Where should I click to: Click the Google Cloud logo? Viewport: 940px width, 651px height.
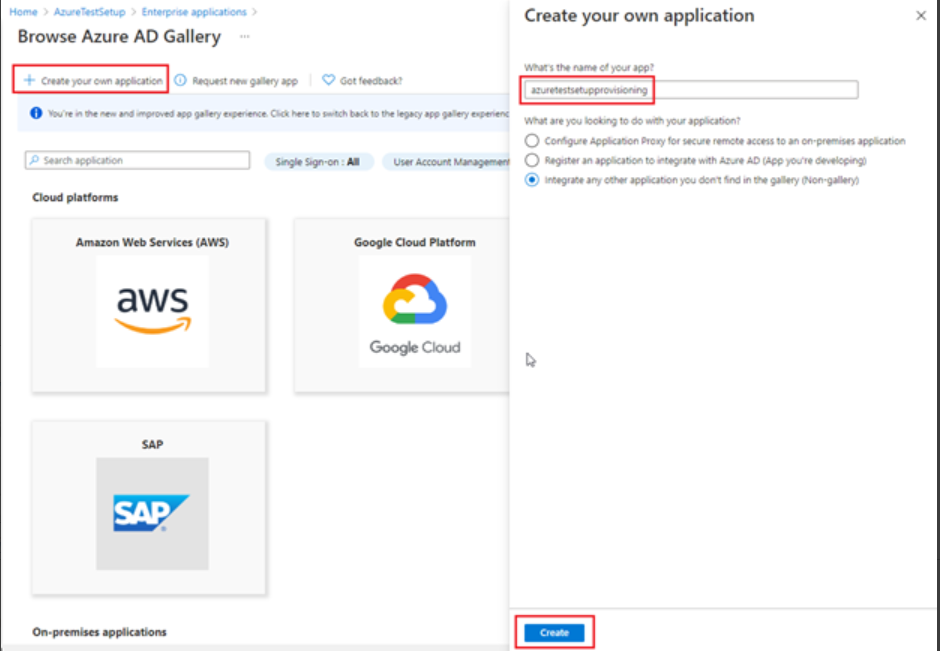(415, 312)
